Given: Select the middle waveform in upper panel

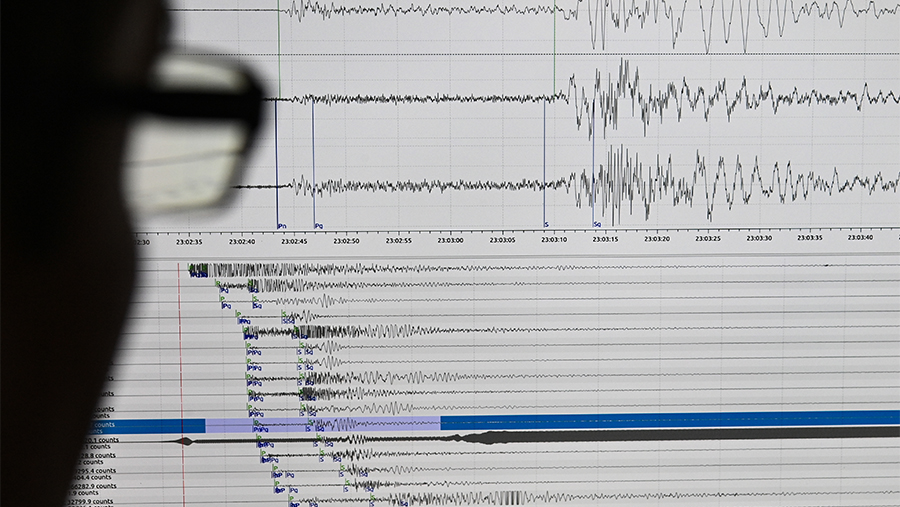Looking at the screenshot, I should click(600, 98).
